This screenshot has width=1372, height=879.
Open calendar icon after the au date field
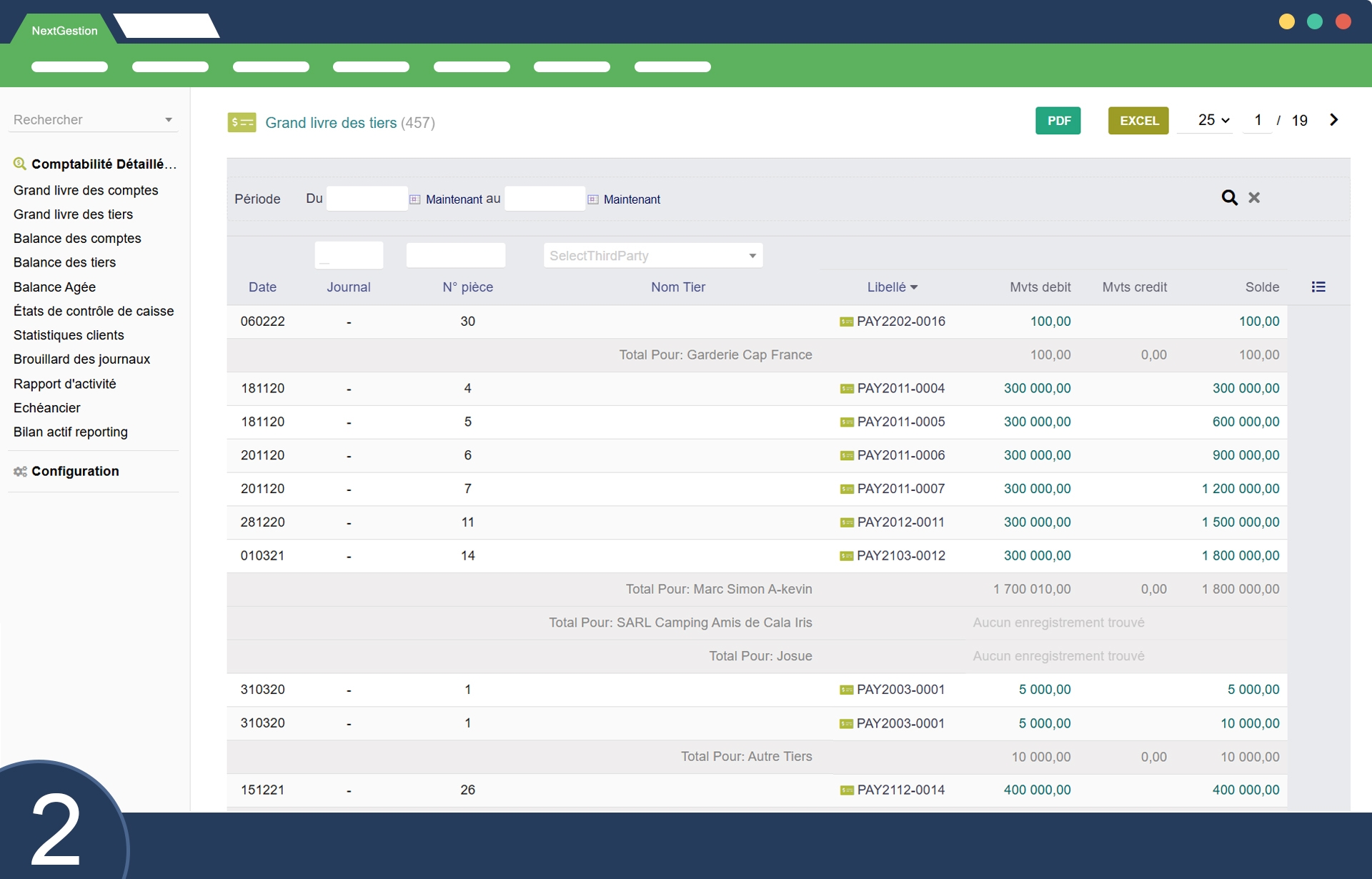(592, 199)
